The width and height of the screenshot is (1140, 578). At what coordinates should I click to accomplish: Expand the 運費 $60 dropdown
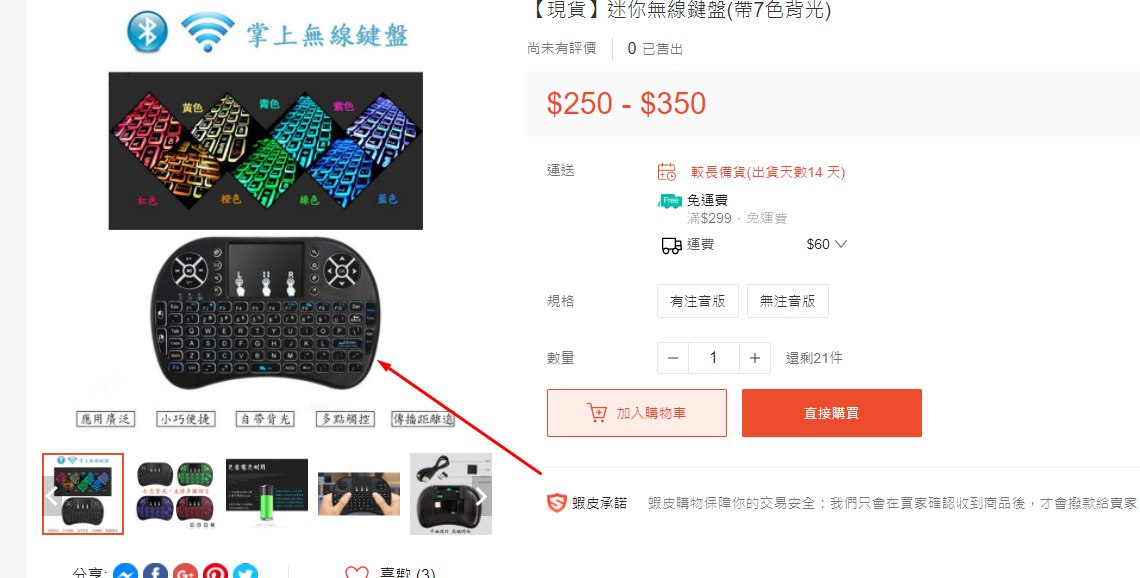pyautogui.click(x=827, y=244)
